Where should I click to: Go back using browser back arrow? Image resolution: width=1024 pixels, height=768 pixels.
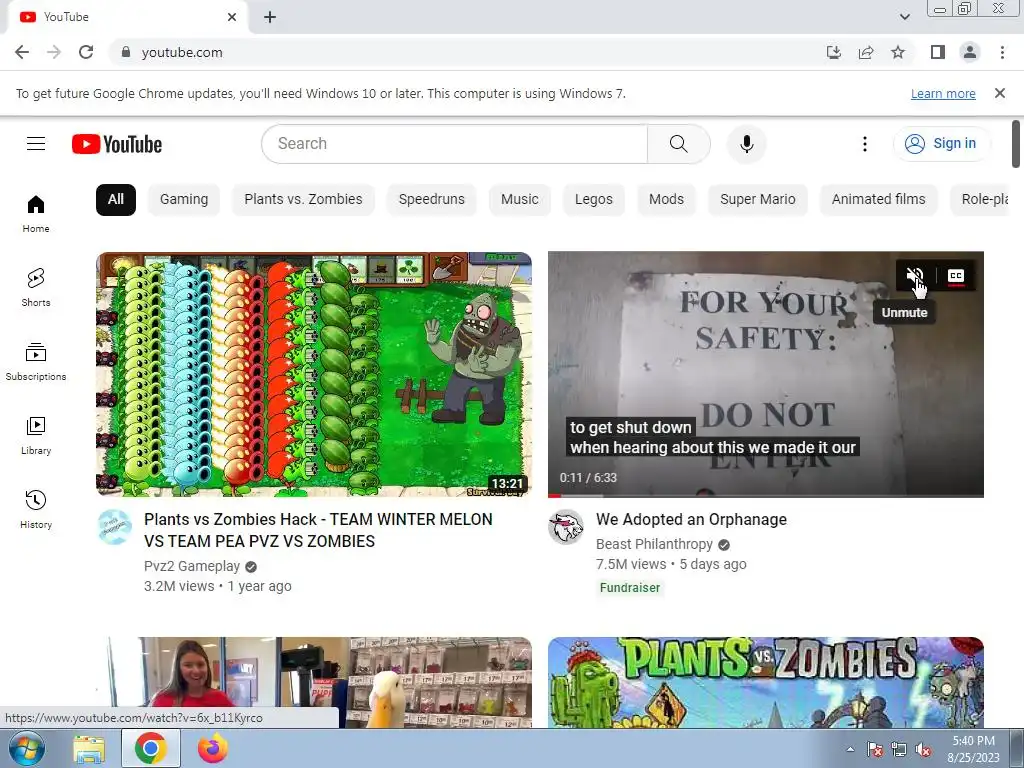click(22, 52)
